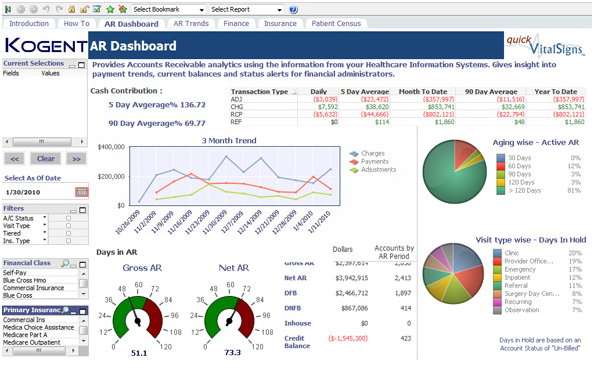Click the 1/30/2010 as-of date field
Image resolution: width=600 pixels, height=381 pixels.
click(39, 192)
